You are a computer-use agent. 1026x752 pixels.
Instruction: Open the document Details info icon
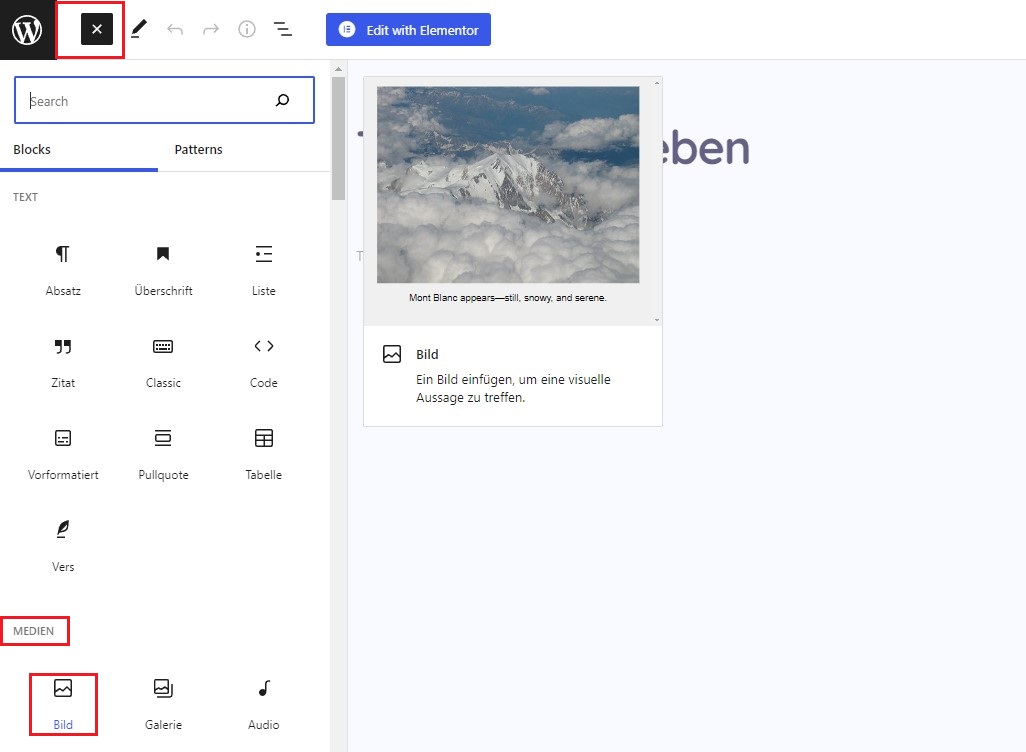pos(247,29)
